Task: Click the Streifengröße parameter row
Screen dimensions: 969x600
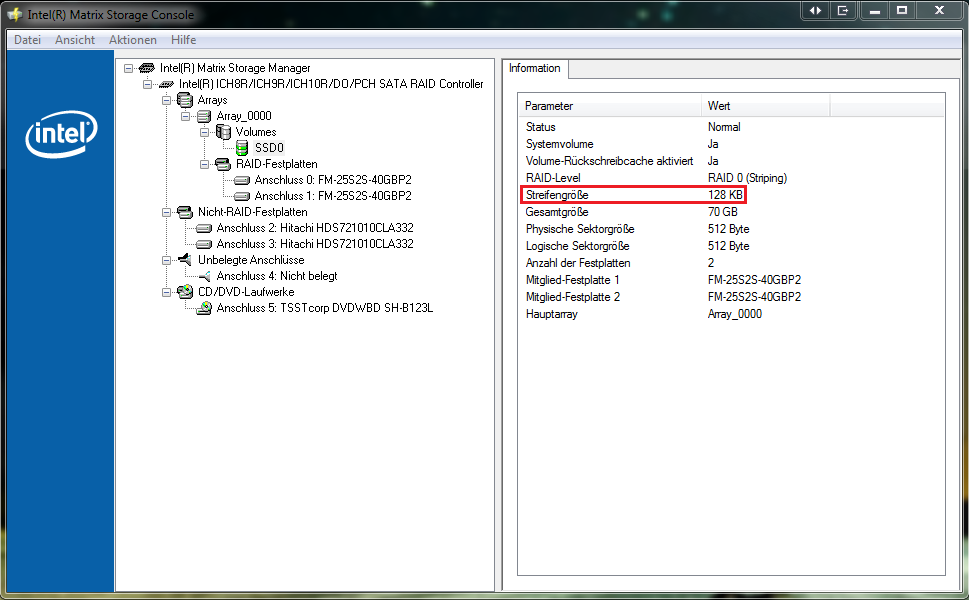Action: [x=731, y=195]
